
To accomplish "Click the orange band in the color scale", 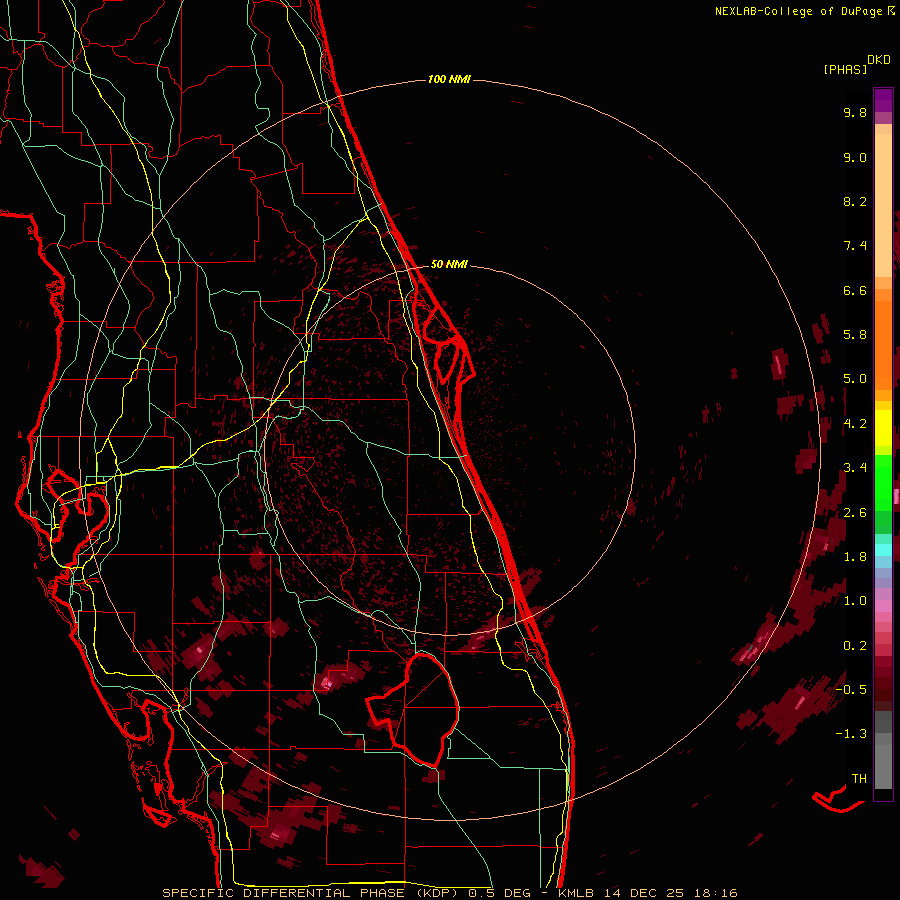I will point(883,344).
